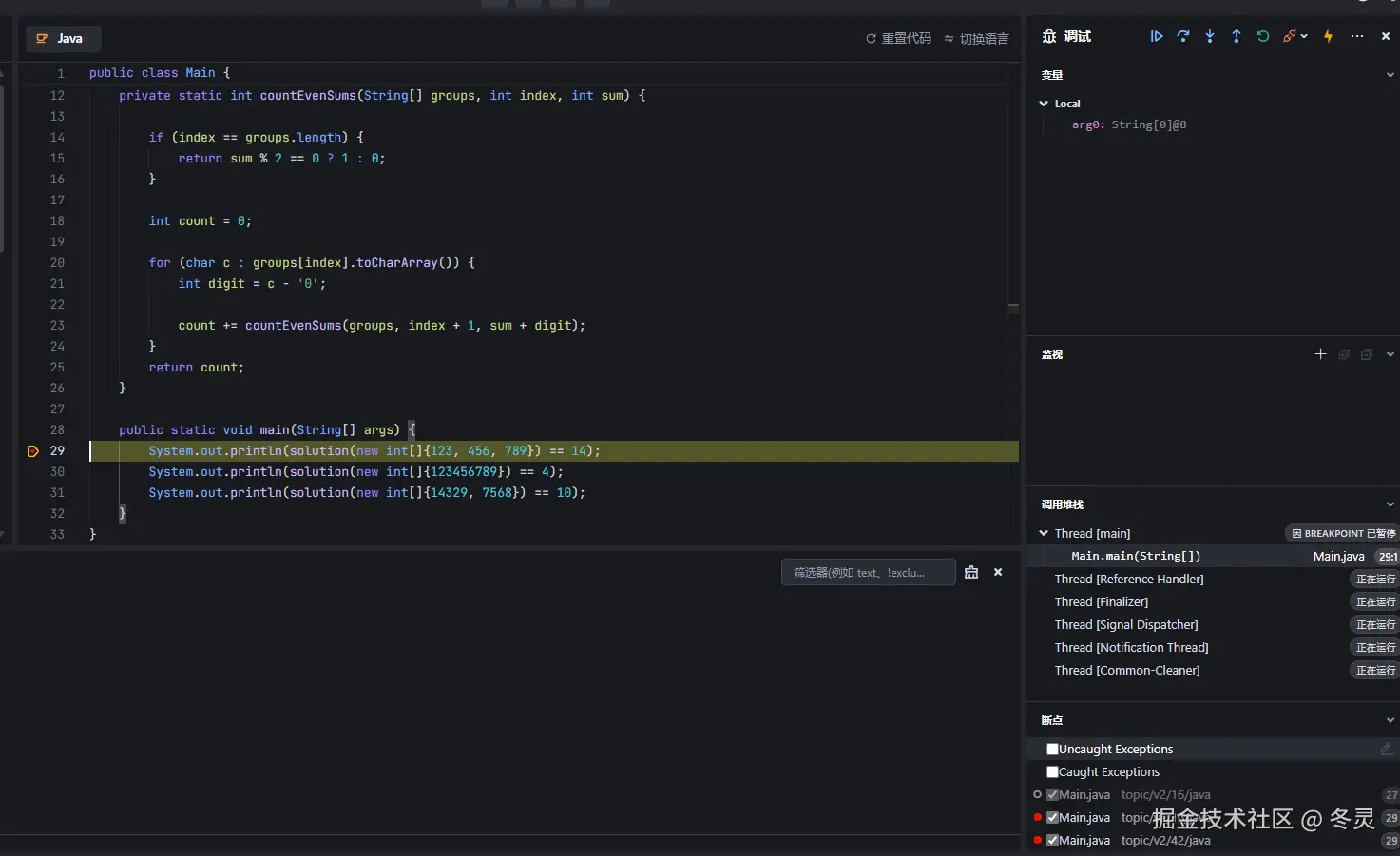
Task: Click the editor's vertical scrollbar marker
Action: coord(1013,308)
